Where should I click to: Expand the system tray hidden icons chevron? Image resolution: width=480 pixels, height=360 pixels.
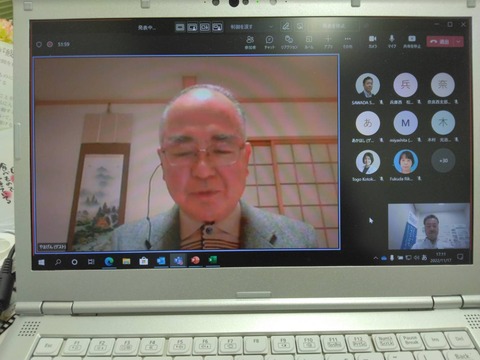click(376, 258)
